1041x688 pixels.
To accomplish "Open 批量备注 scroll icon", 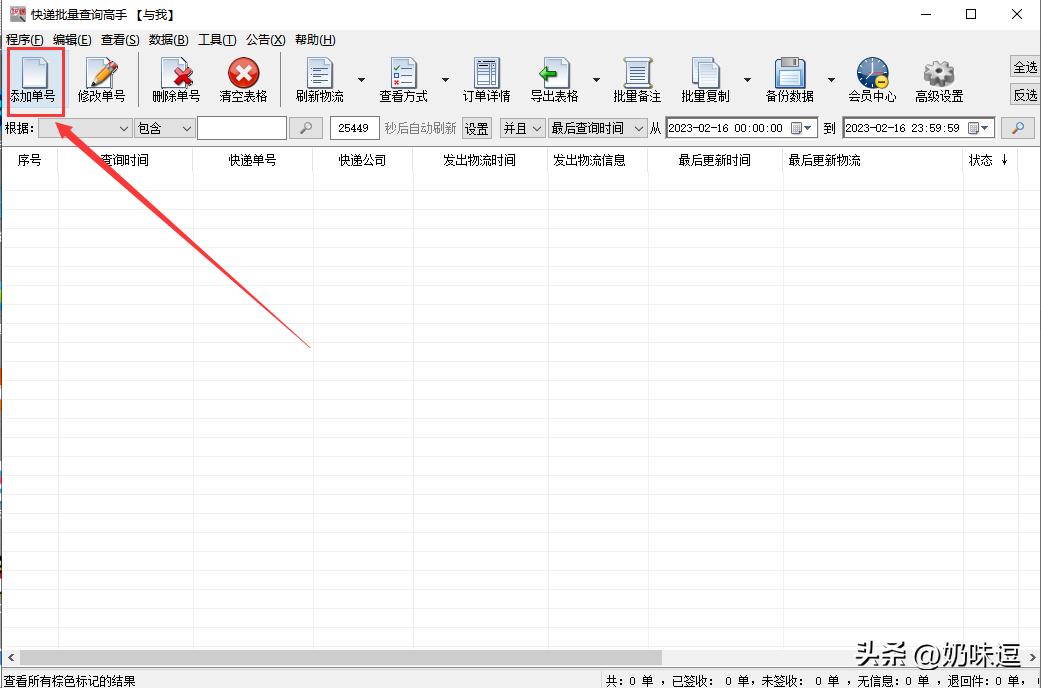I will tap(637, 80).
